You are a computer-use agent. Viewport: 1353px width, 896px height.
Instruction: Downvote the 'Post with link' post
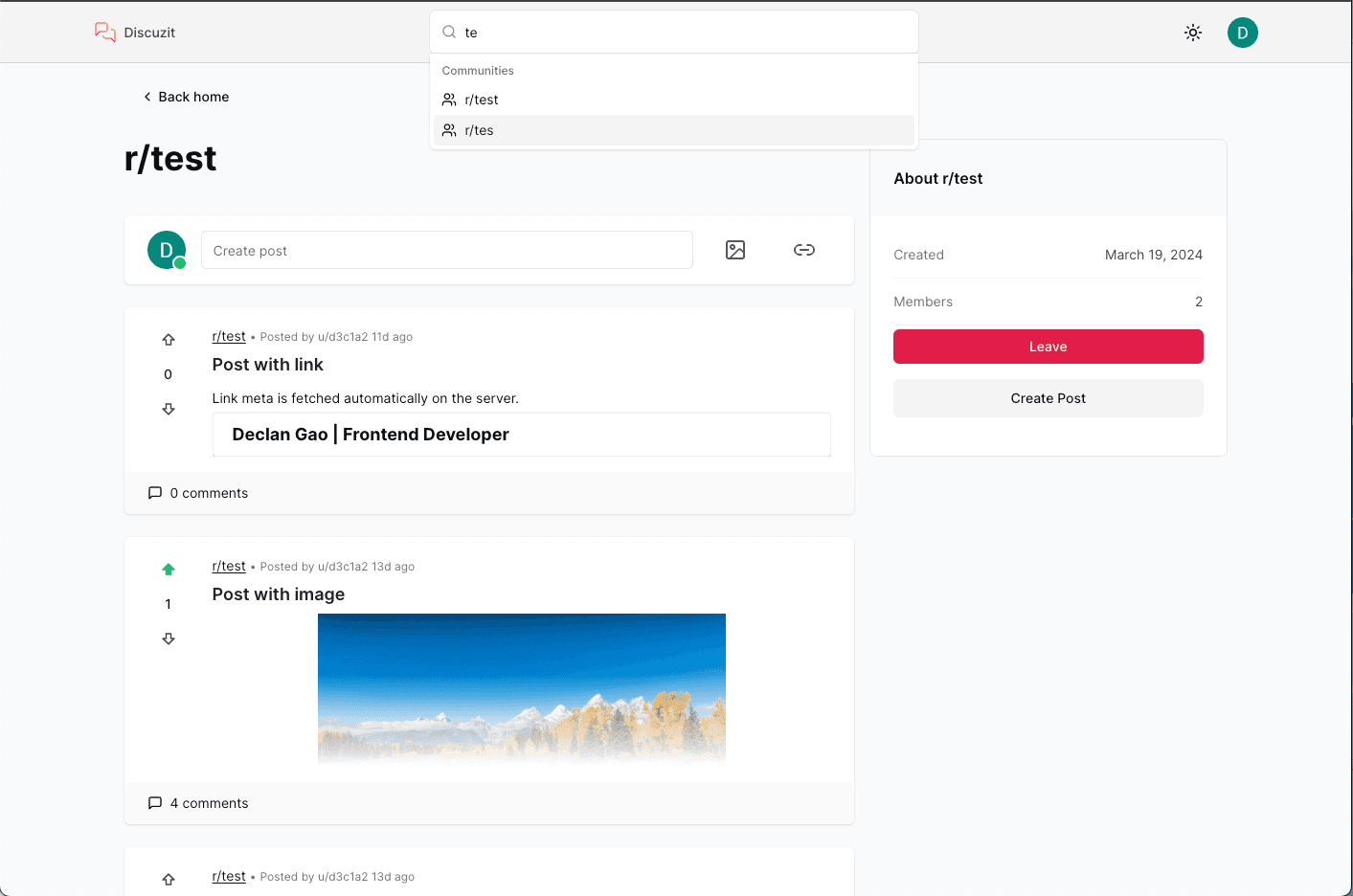point(169,409)
